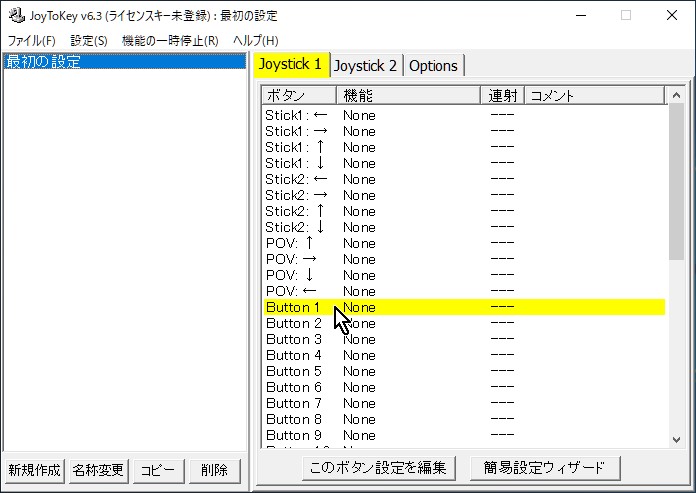Switch to the Joystick 1 tab

tap(291, 65)
